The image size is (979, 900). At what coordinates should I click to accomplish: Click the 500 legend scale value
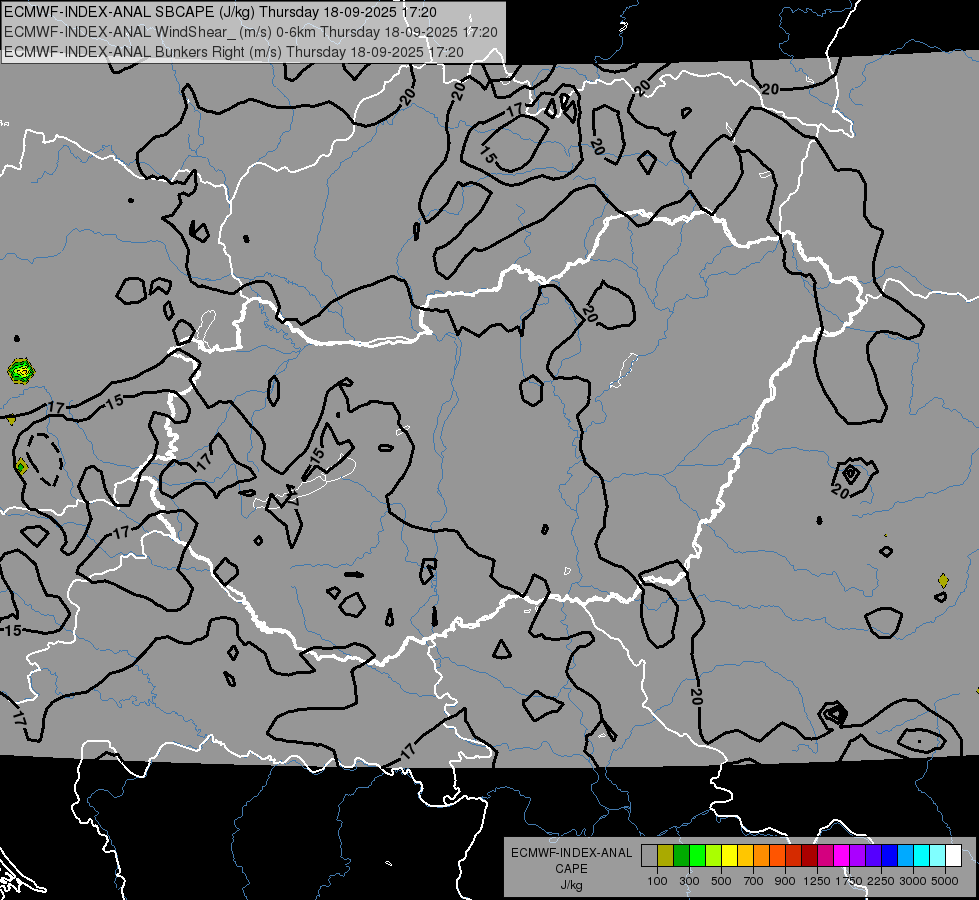point(721,881)
